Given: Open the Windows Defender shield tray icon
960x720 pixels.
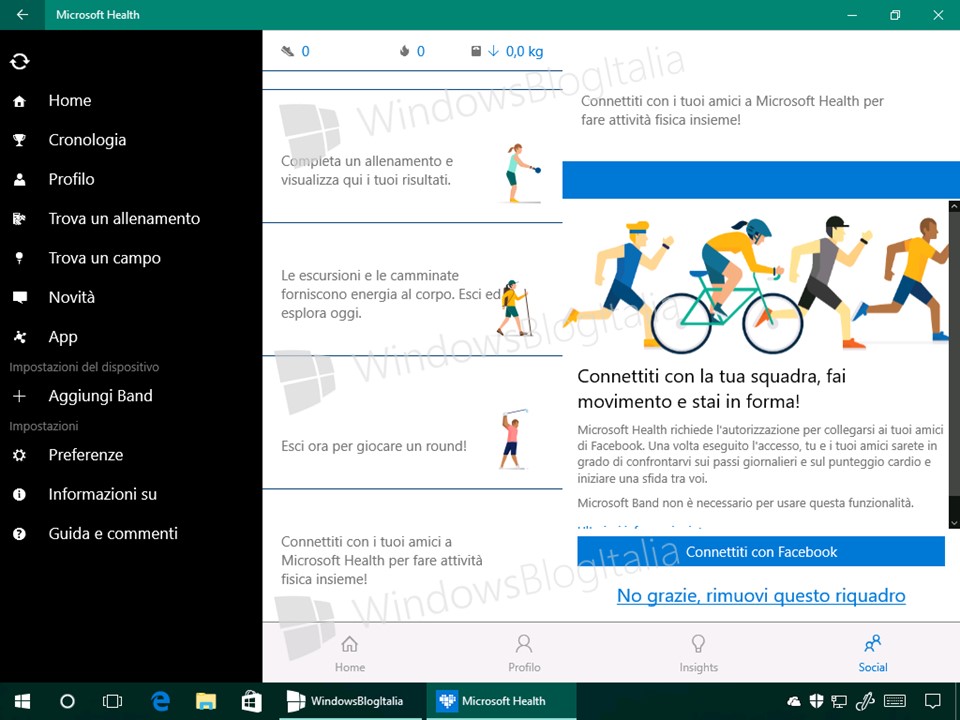Looking at the screenshot, I should 816,701.
